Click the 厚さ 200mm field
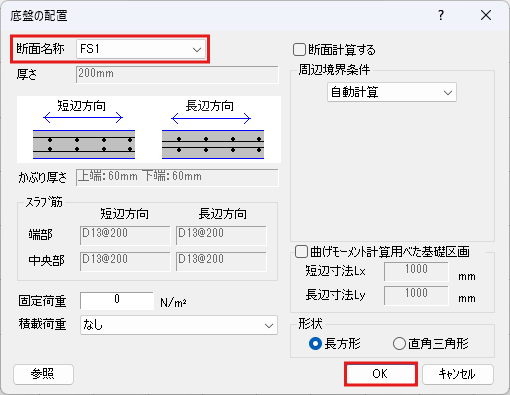Screen dimensions: 510x395 coord(177,74)
